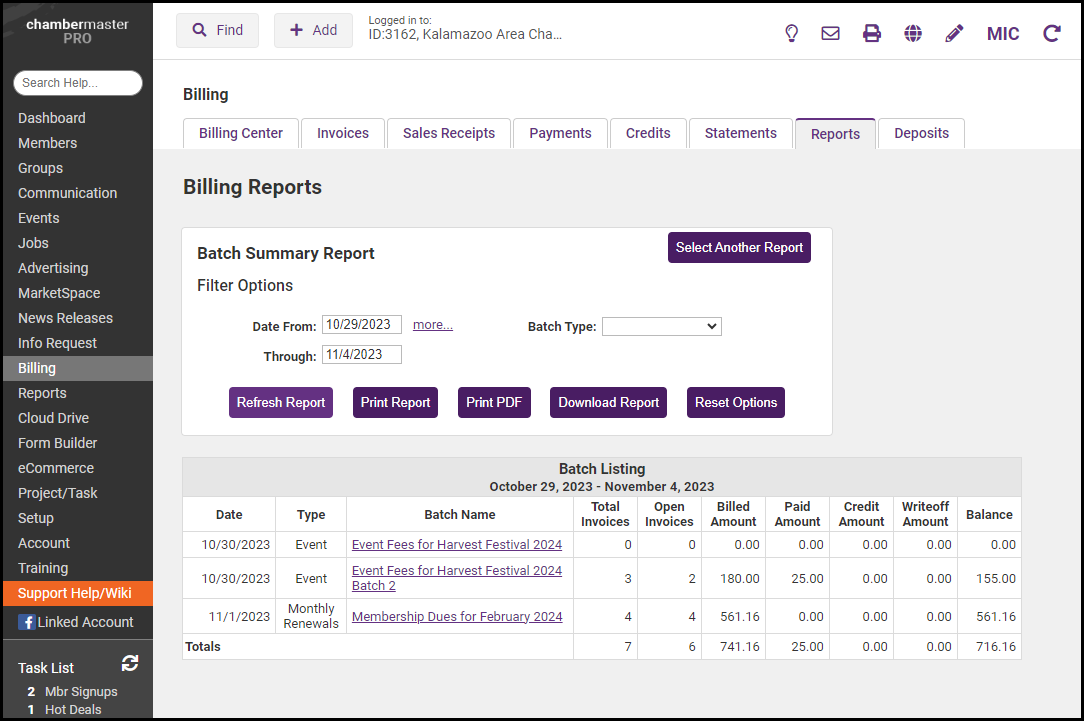Select Events in the sidebar menu
Image resolution: width=1084 pixels, height=721 pixels.
[x=39, y=218]
